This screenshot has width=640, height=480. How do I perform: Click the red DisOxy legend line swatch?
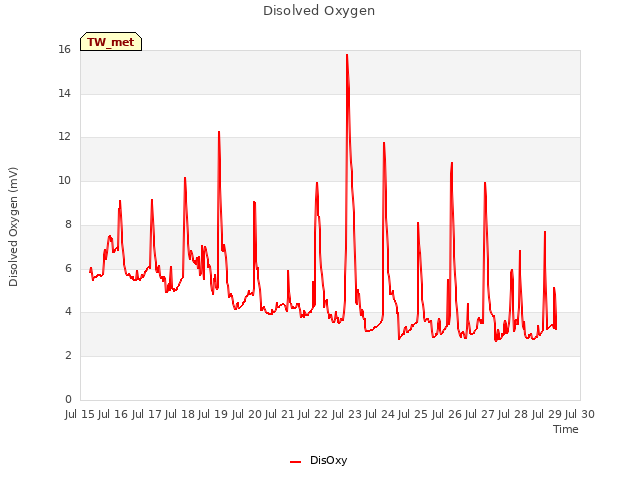pyautogui.click(x=296, y=462)
